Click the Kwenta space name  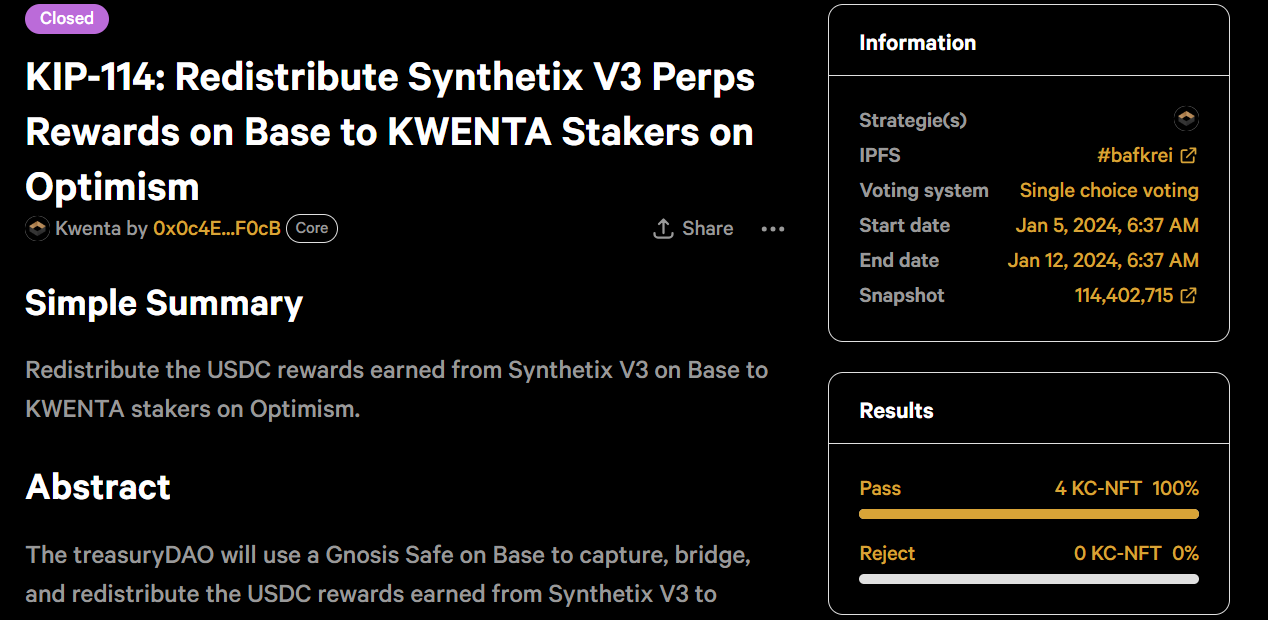(88, 228)
